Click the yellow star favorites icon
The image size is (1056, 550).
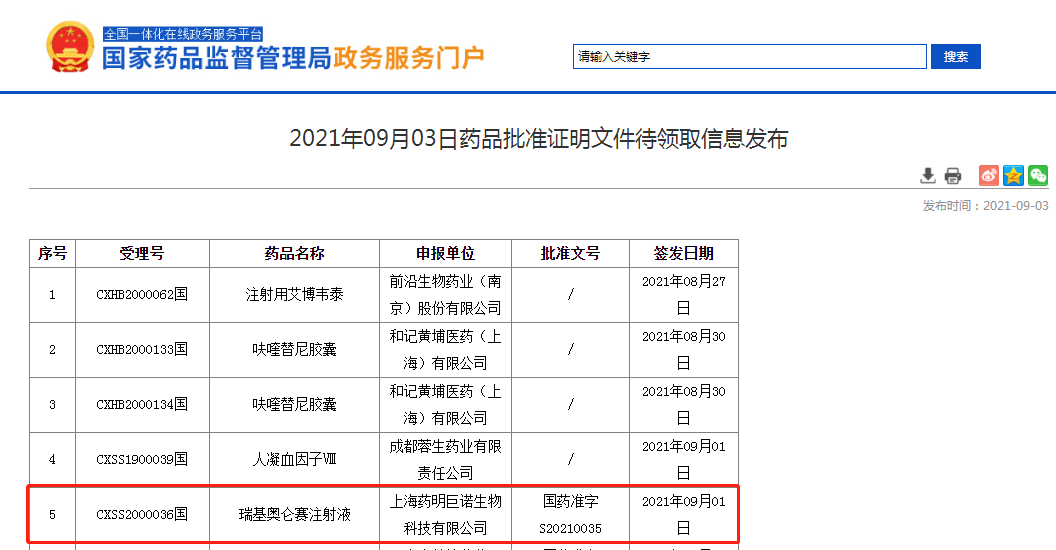point(1013,176)
